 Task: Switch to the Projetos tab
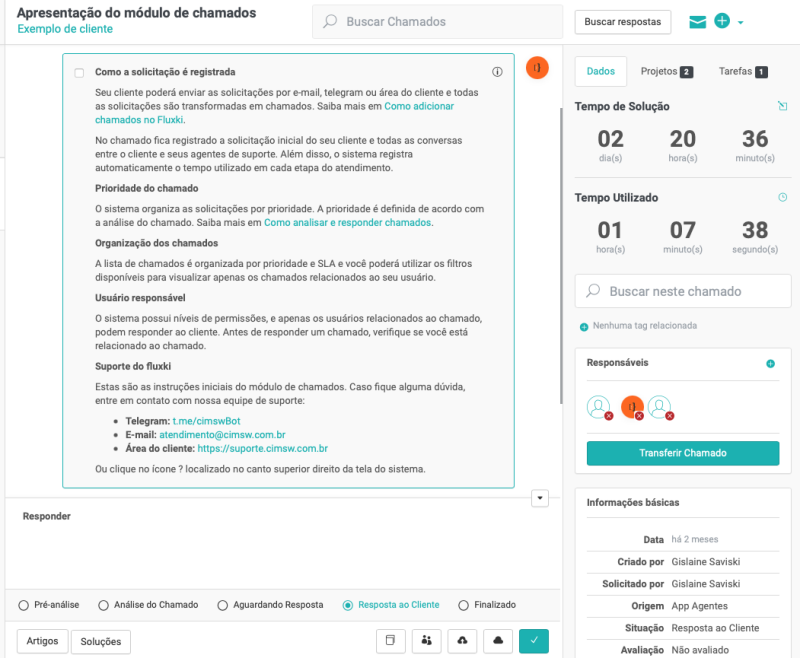(666, 72)
